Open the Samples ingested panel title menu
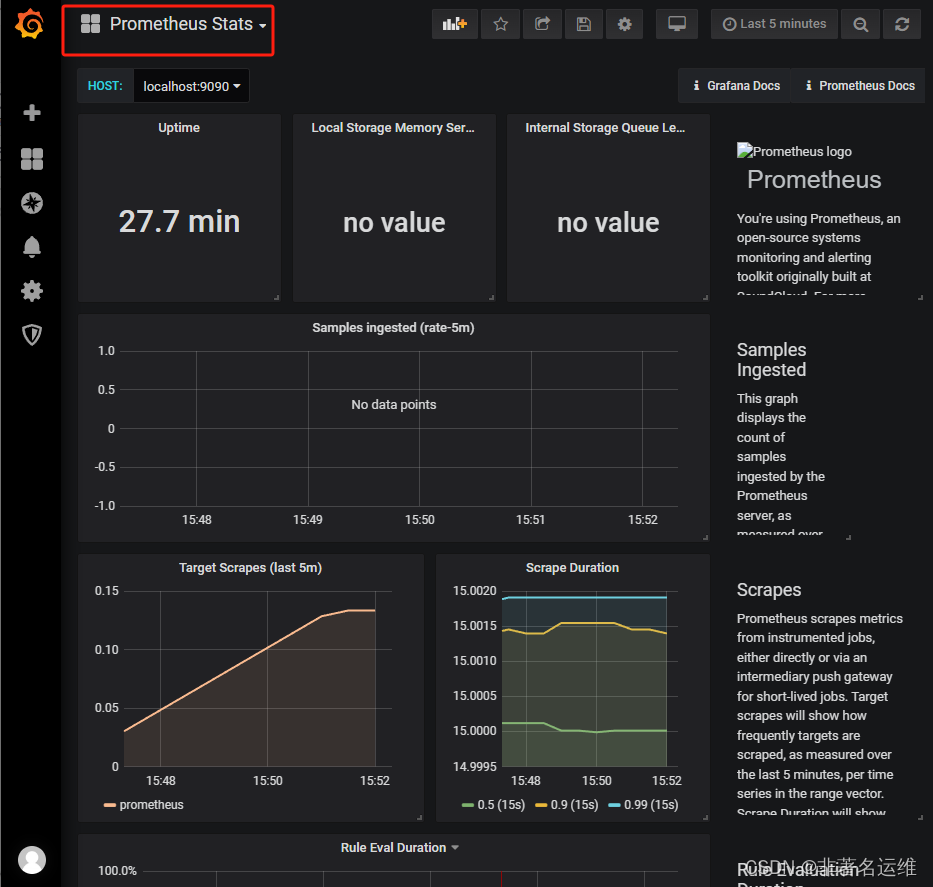The height and width of the screenshot is (887, 933). pyautogui.click(x=393, y=327)
